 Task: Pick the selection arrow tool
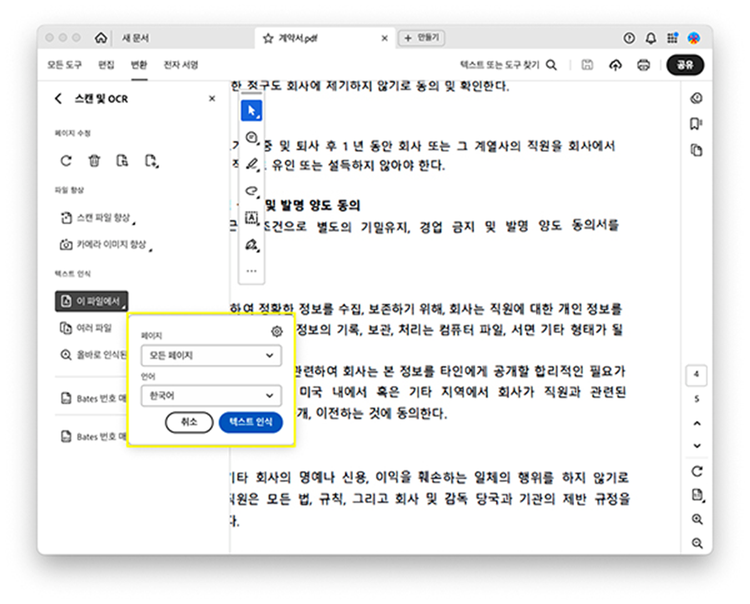point(252,110)
